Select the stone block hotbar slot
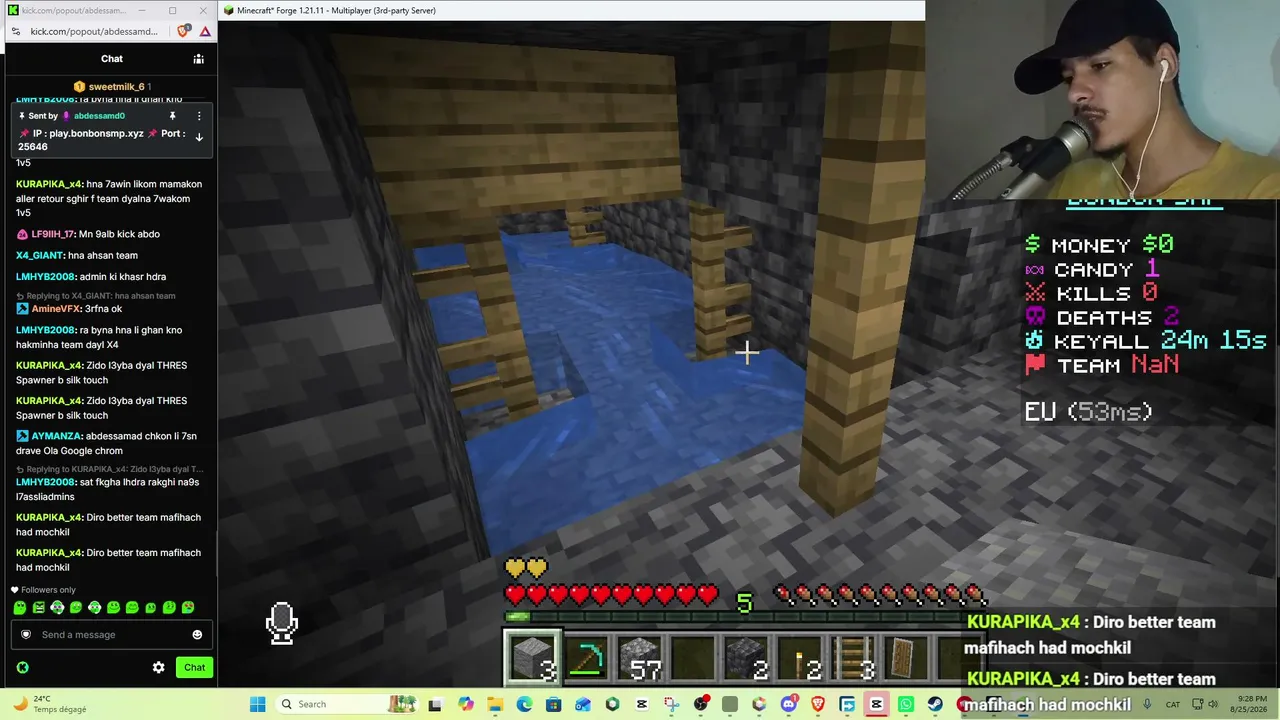Image resolution: width=1280 pixels, height=720 pixels. [x=532, y=658]
